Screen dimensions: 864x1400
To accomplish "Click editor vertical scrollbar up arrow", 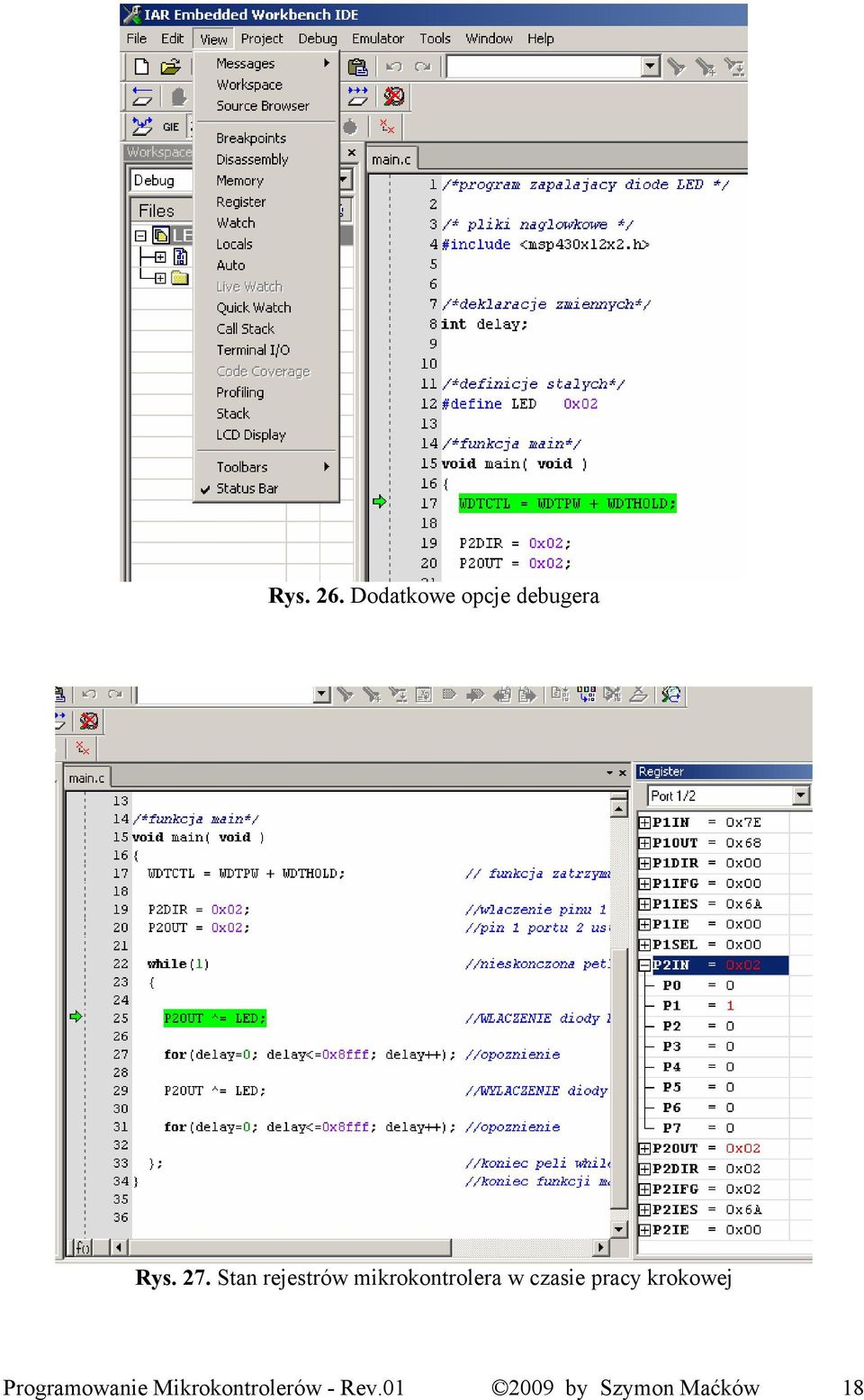I will point(619,808).
